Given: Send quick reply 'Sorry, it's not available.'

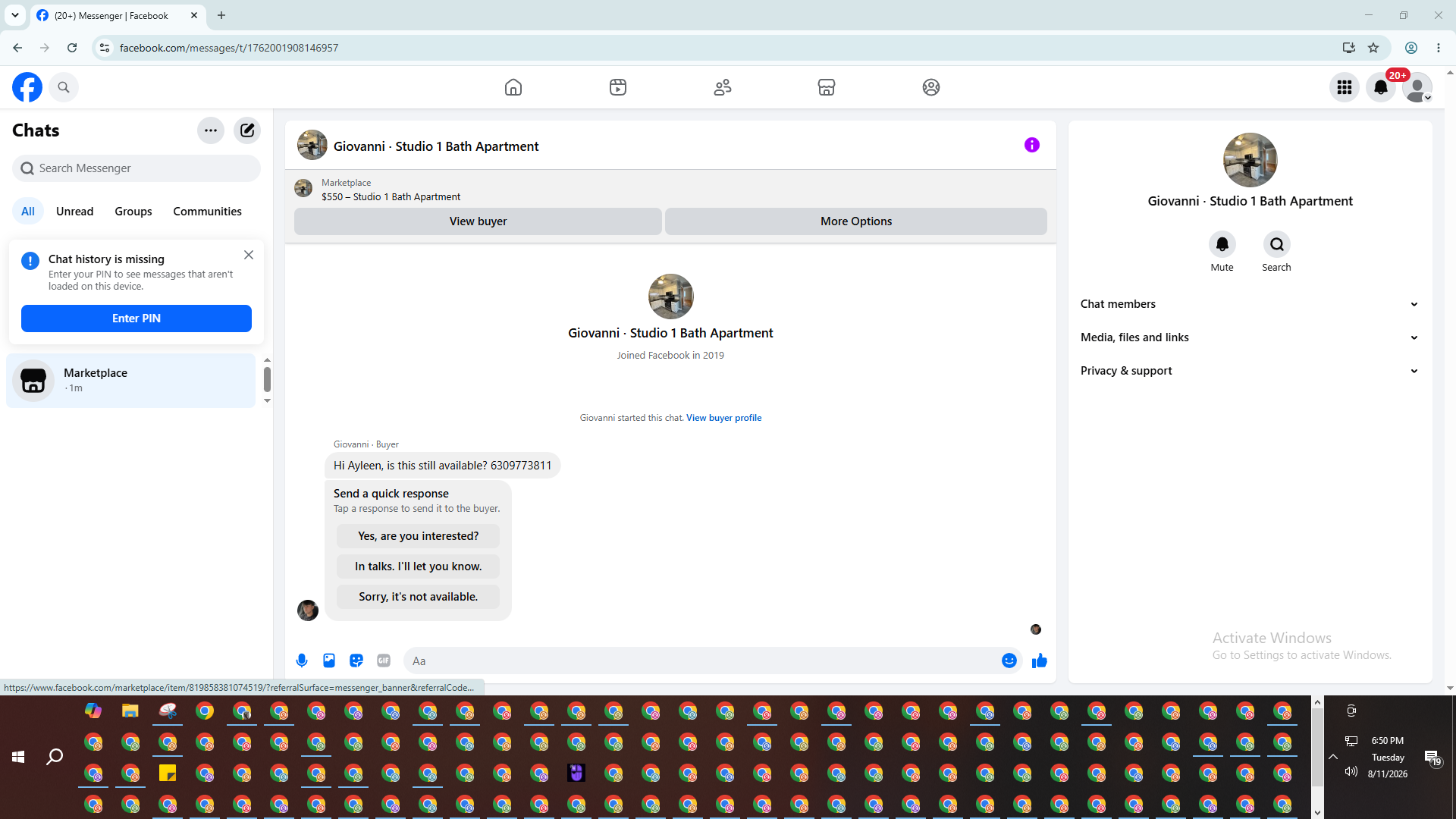Looking at the screenshot, I should 419,597.
